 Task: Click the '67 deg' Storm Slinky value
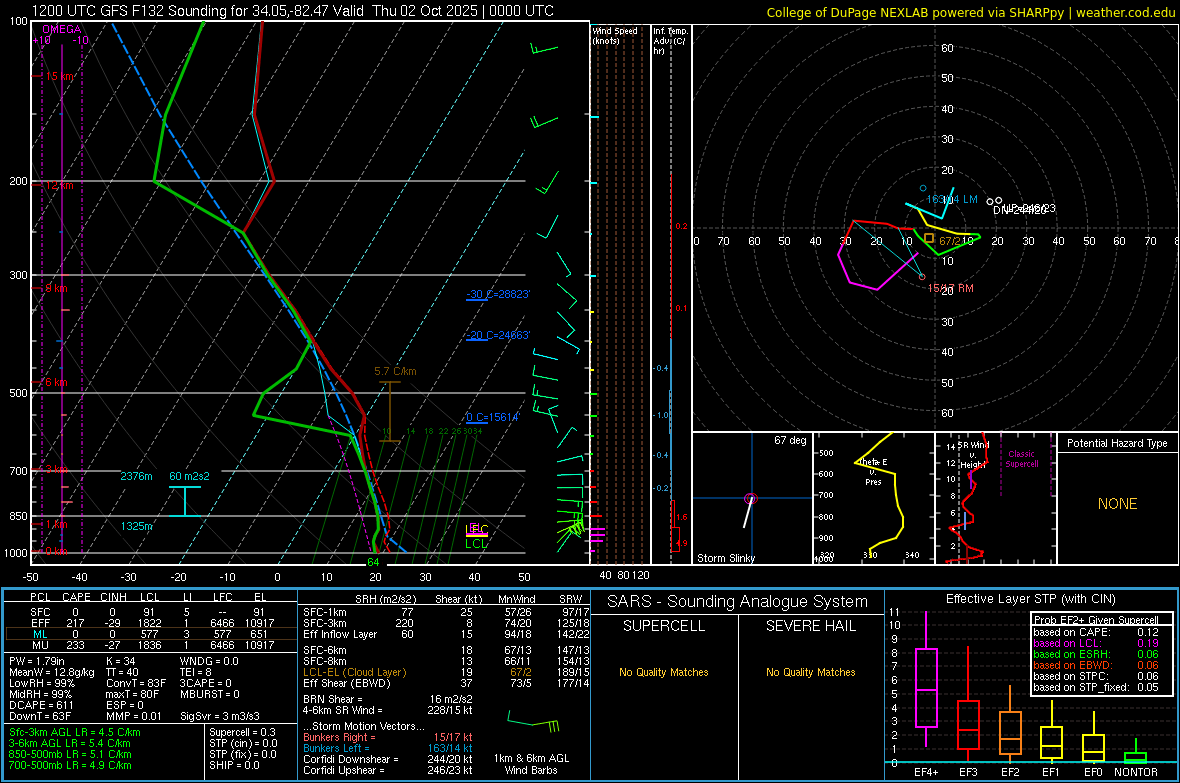[x=790, y=440]
